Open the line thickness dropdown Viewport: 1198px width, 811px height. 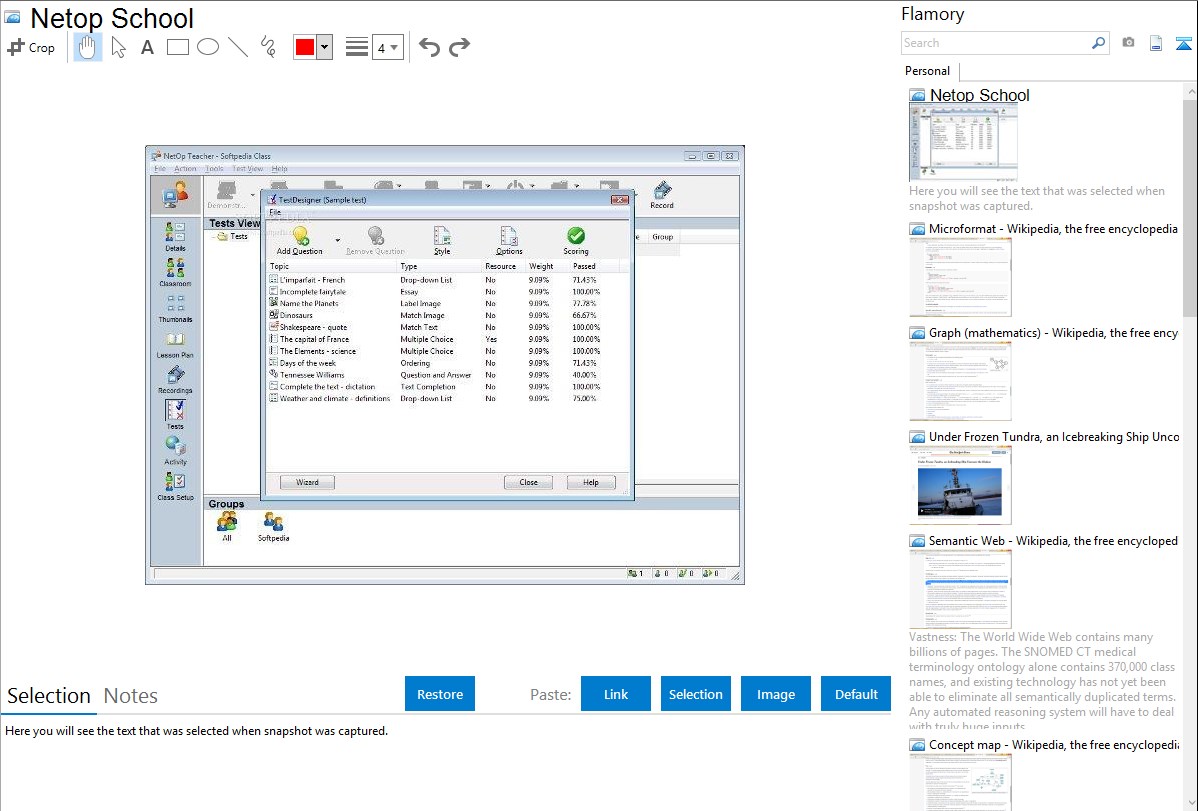point(386,47)
